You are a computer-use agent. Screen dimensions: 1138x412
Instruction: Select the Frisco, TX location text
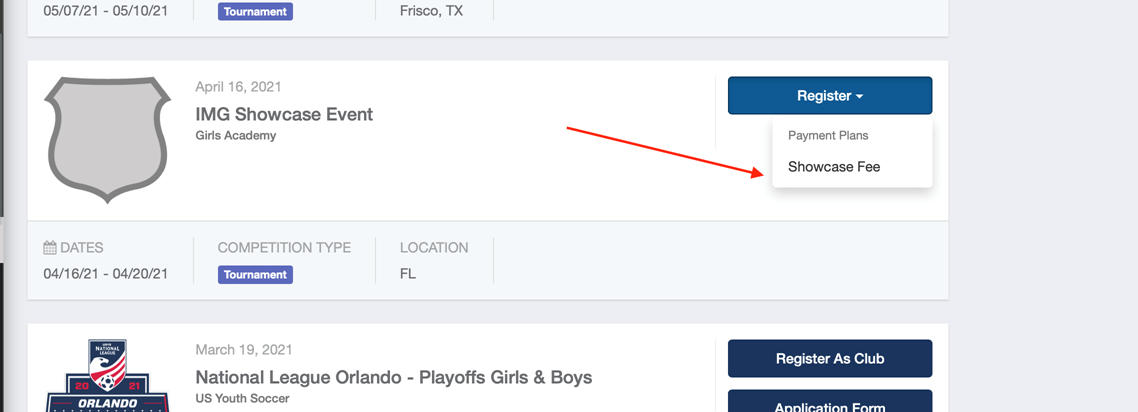tap(431, 12)
